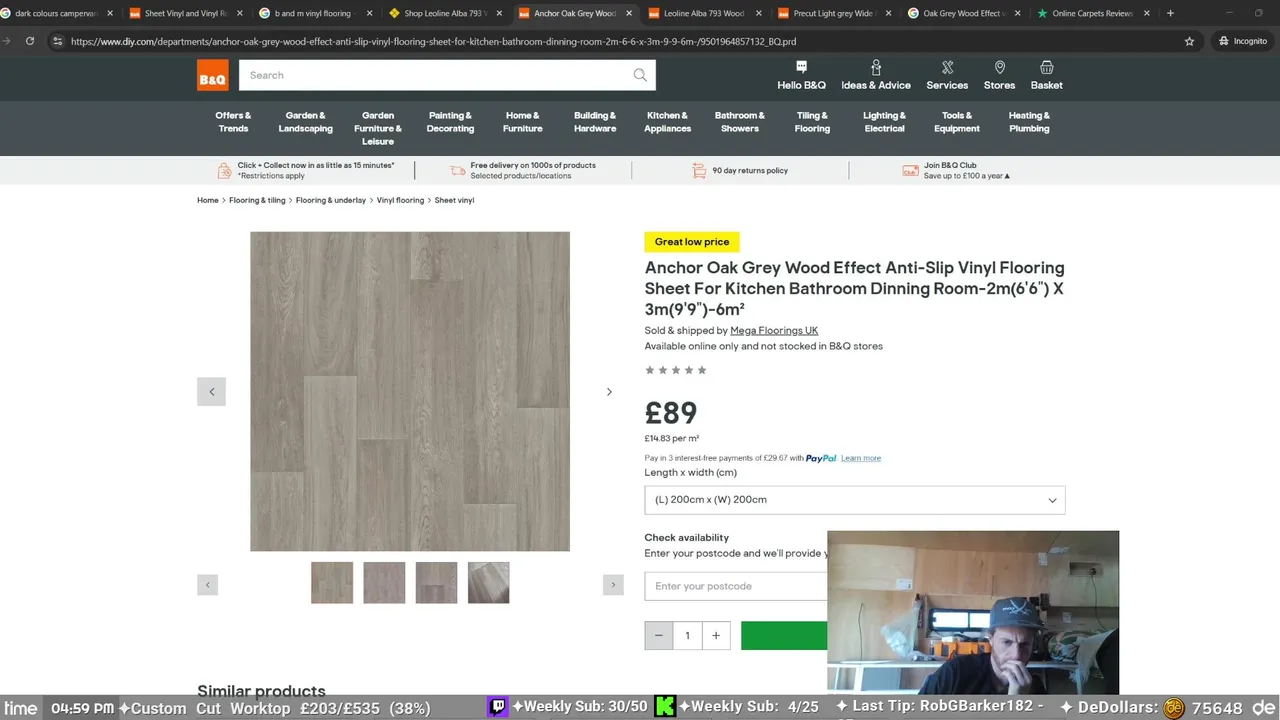Open Building & Hardware menu

(x=595, y=122)
